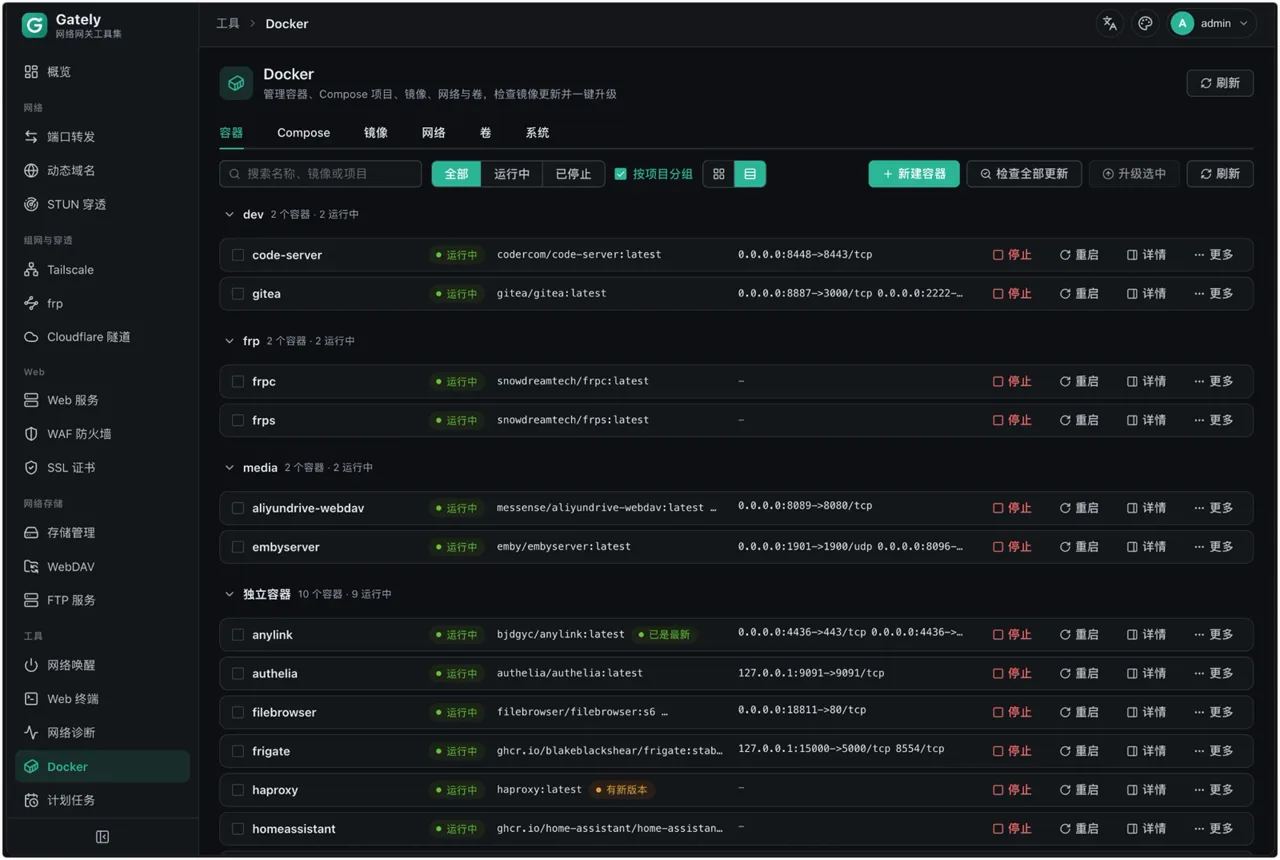Open 详情 for filebrowser
1280x860 pixels.
pos(1146,713)
